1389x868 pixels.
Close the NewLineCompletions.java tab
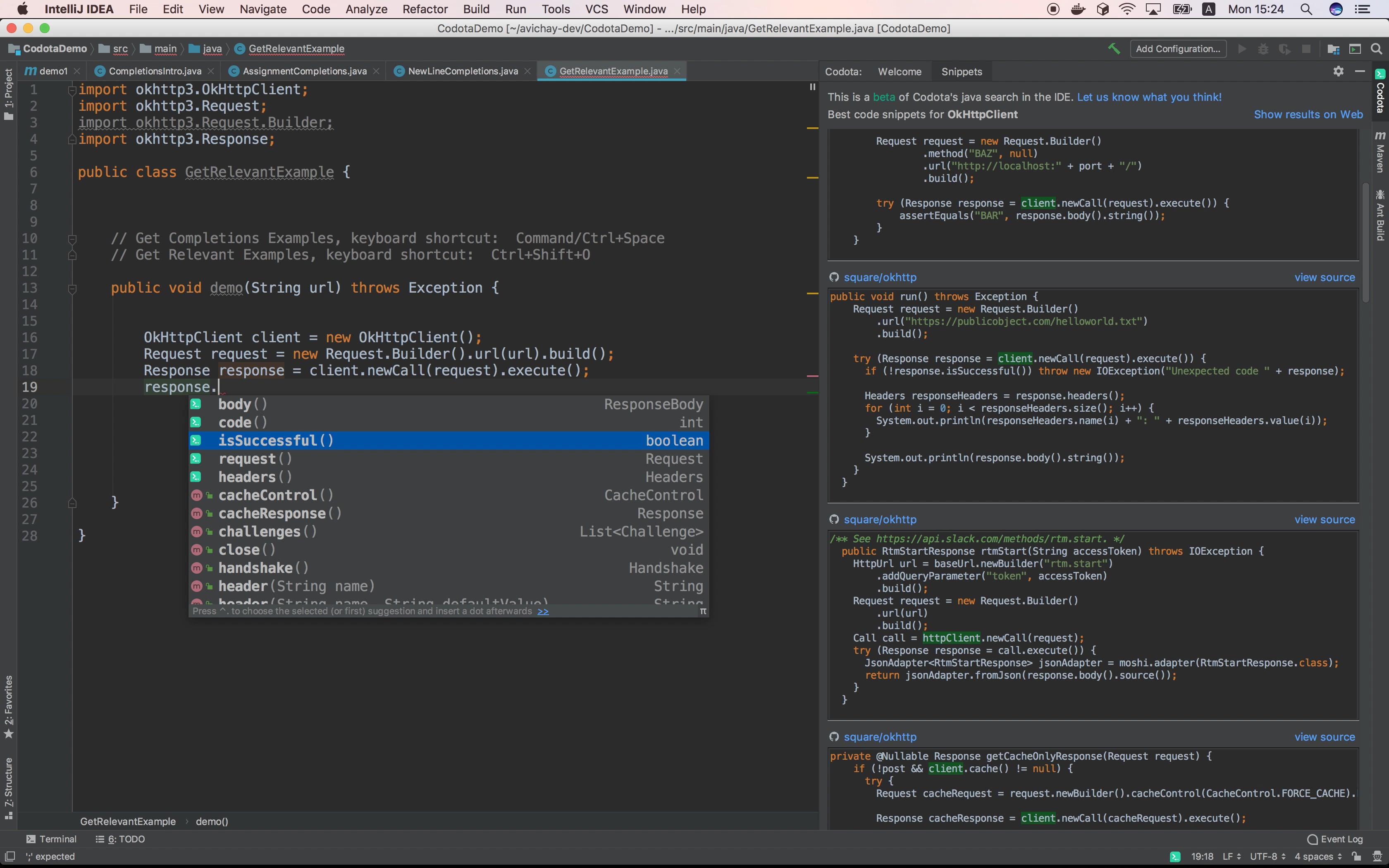click(527, 71)
